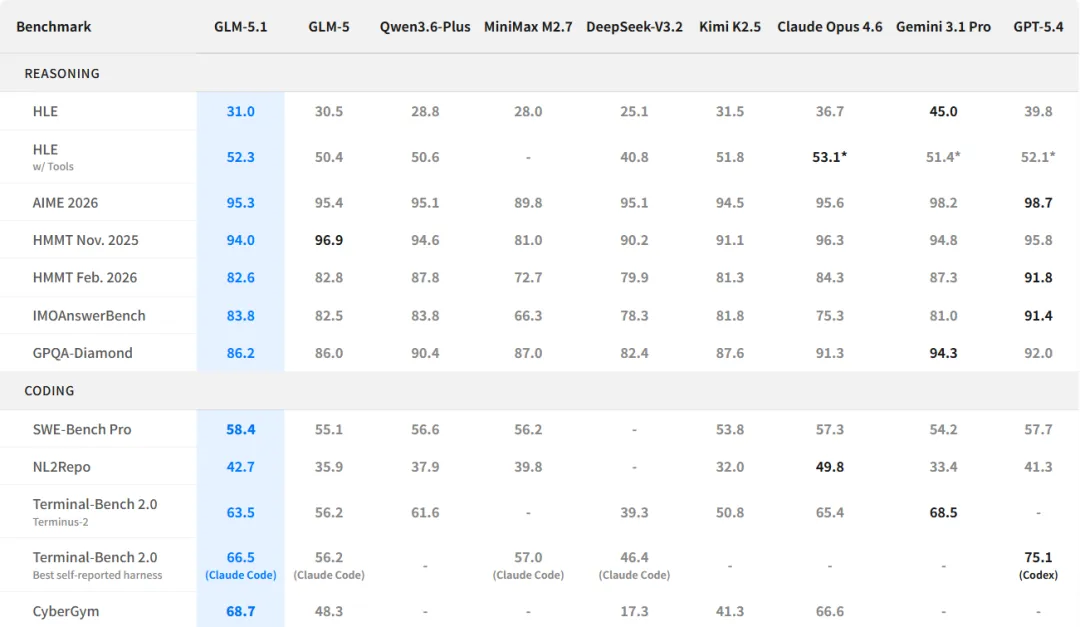
Task: Click the Benchmark column header
Action: [54, 27]
